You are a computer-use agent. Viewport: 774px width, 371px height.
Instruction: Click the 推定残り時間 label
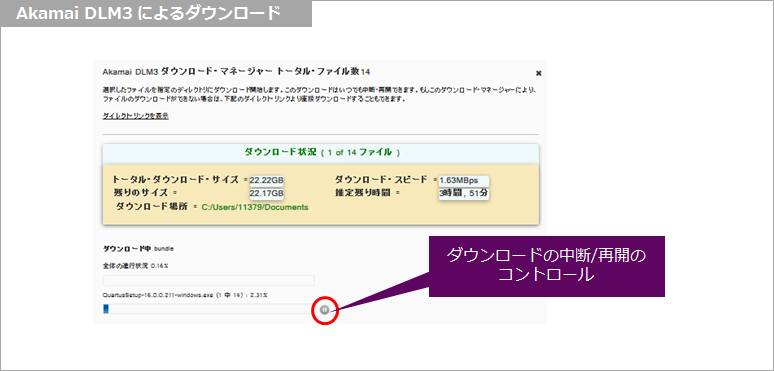364,192
